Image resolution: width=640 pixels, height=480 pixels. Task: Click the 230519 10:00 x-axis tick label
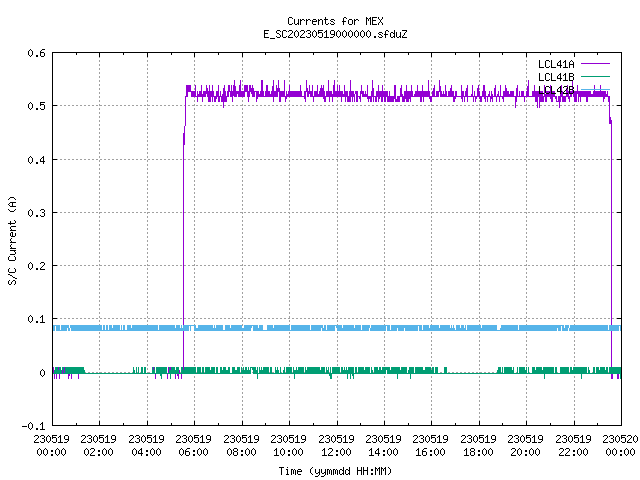pyautogui.click(x=288, y=446)
